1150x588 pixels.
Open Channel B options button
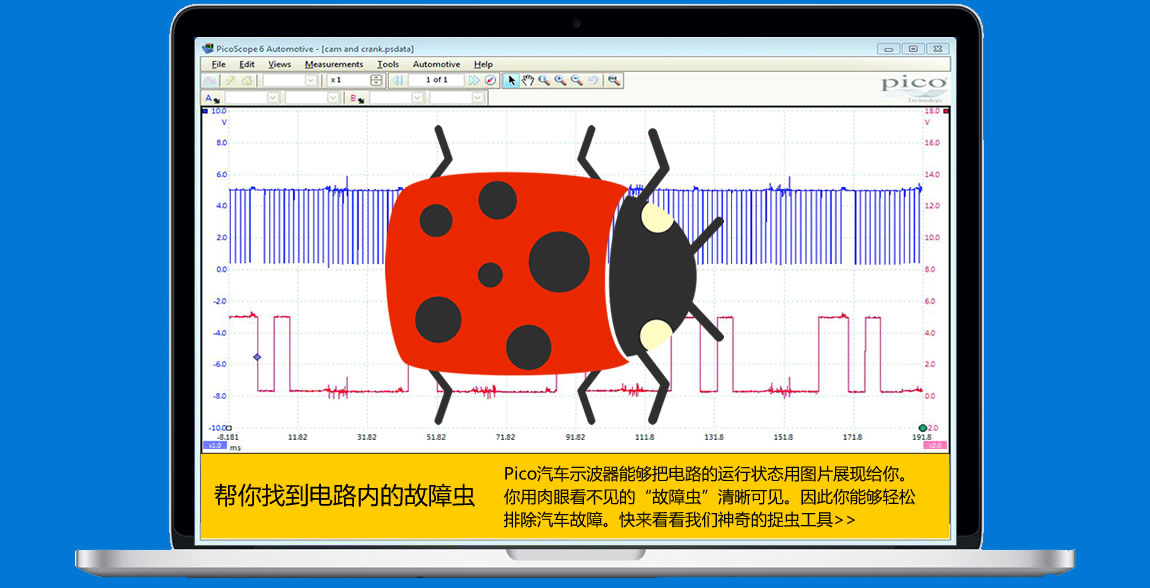[357, 98]
